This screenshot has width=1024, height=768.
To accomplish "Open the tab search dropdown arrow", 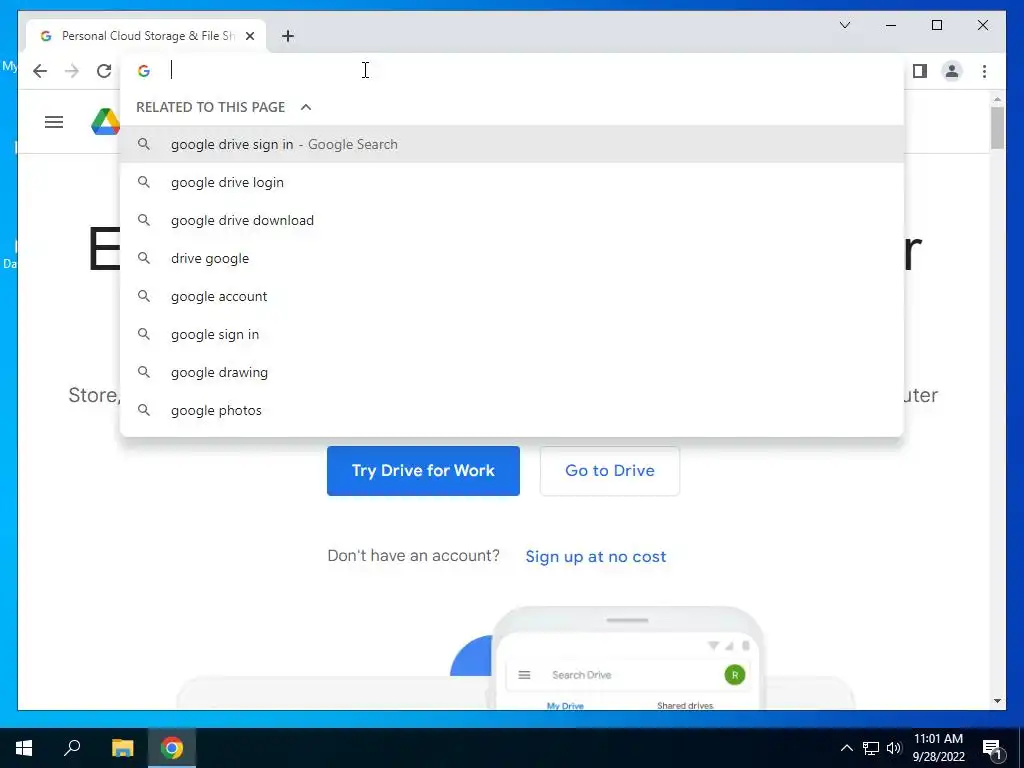I will tap(844, 25).
